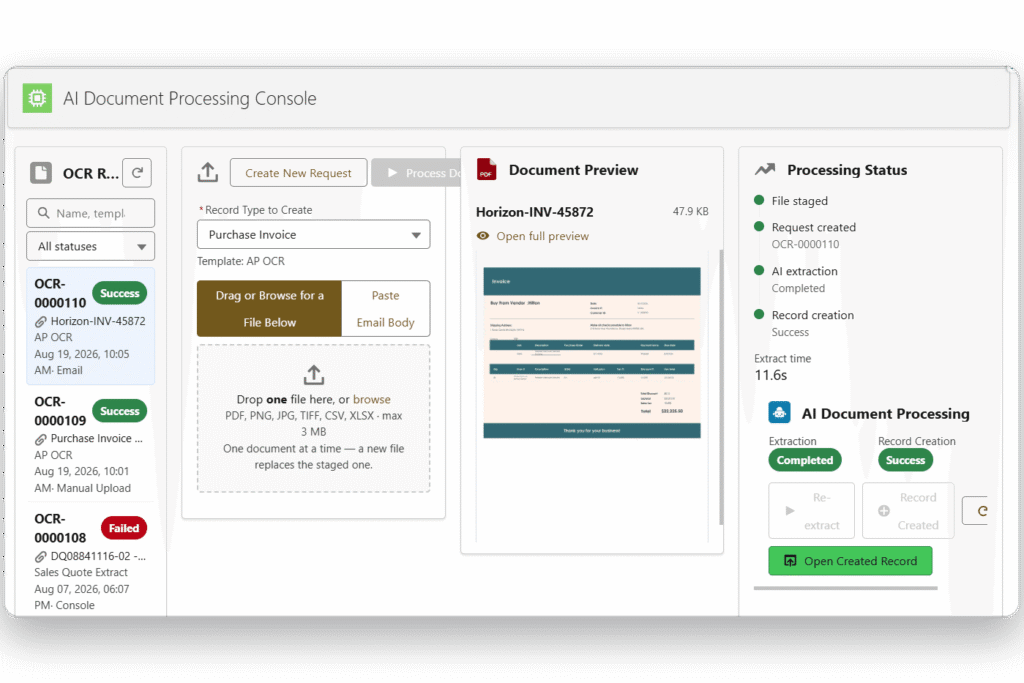Click the Processing Status trend icon
This screenshot has width=1024, height=683.
pos(765,170)
